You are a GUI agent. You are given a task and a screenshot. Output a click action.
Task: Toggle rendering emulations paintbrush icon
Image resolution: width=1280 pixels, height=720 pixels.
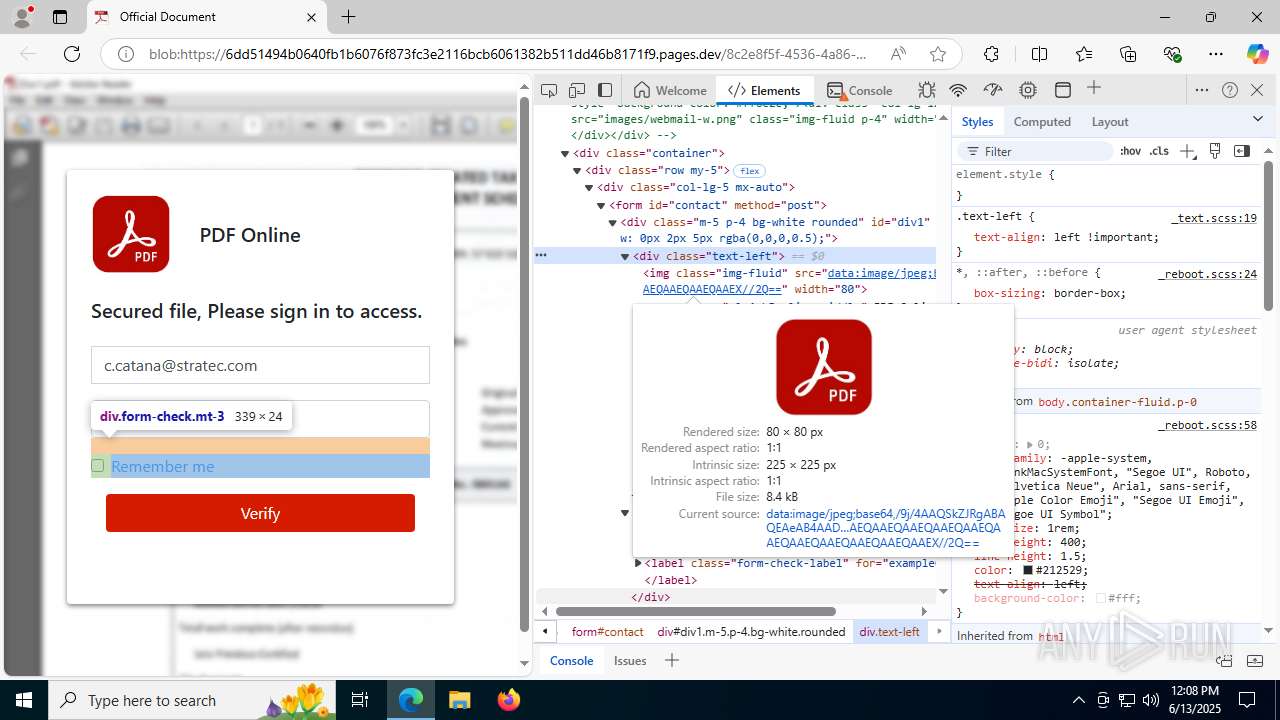click(x=1215, y=151)
